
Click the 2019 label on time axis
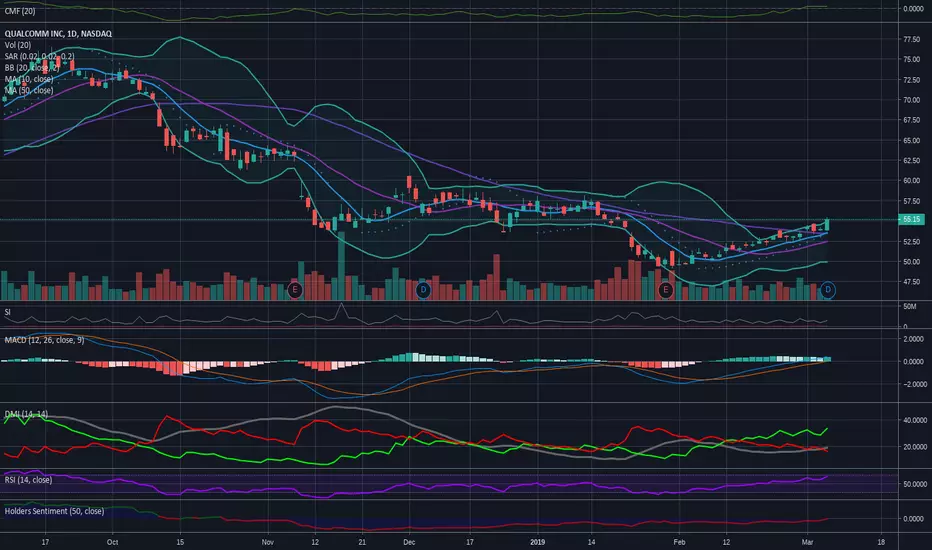click(537, 542)
